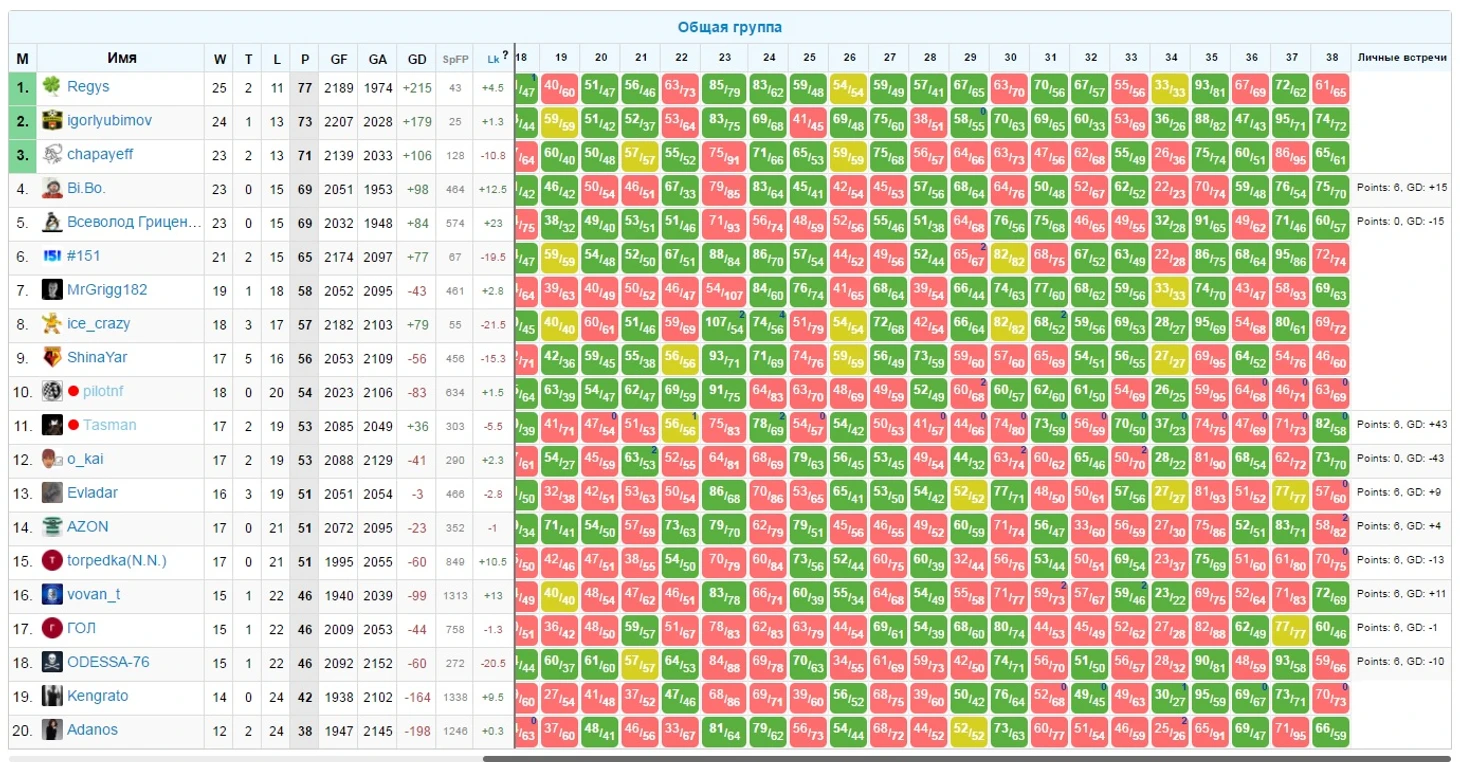Click the red circular avatar beside ГОЛ
The image size is (1460, 762).
pos(52,628)
